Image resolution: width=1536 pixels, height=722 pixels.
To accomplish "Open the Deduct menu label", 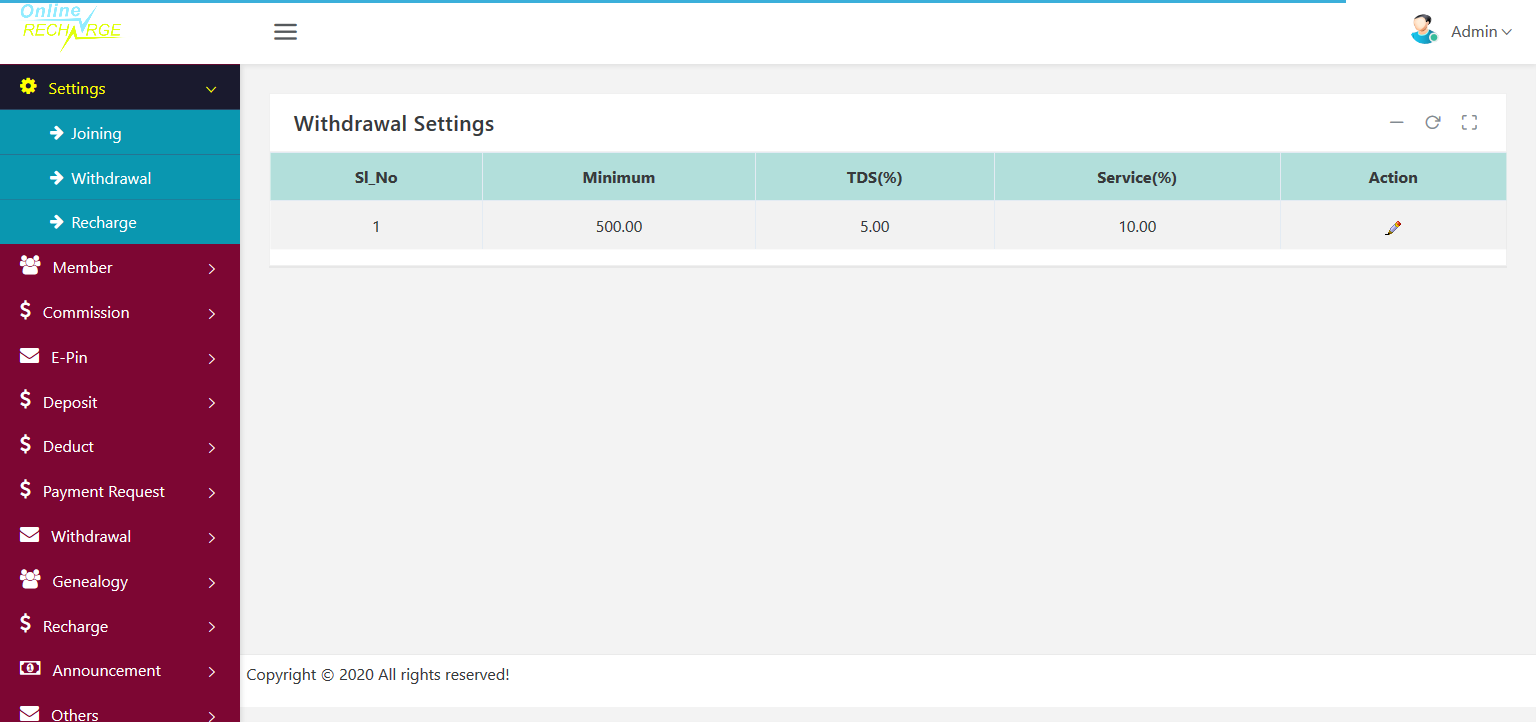I will [x=68, y=446].
